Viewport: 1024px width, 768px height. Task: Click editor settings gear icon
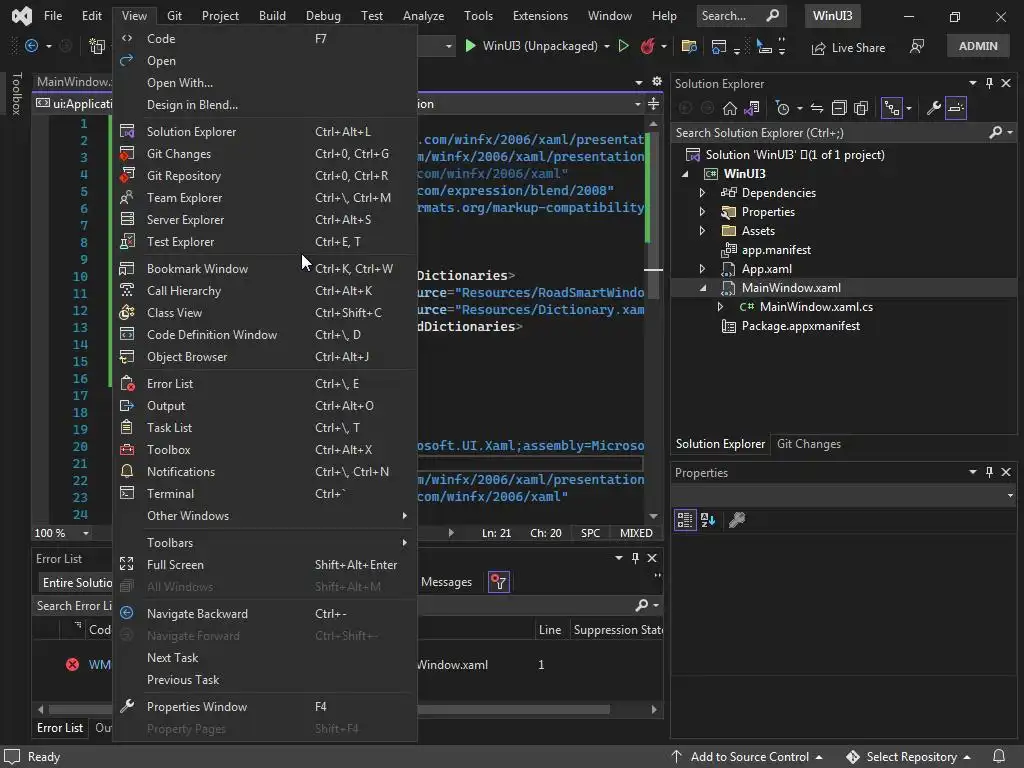(657, 82)
